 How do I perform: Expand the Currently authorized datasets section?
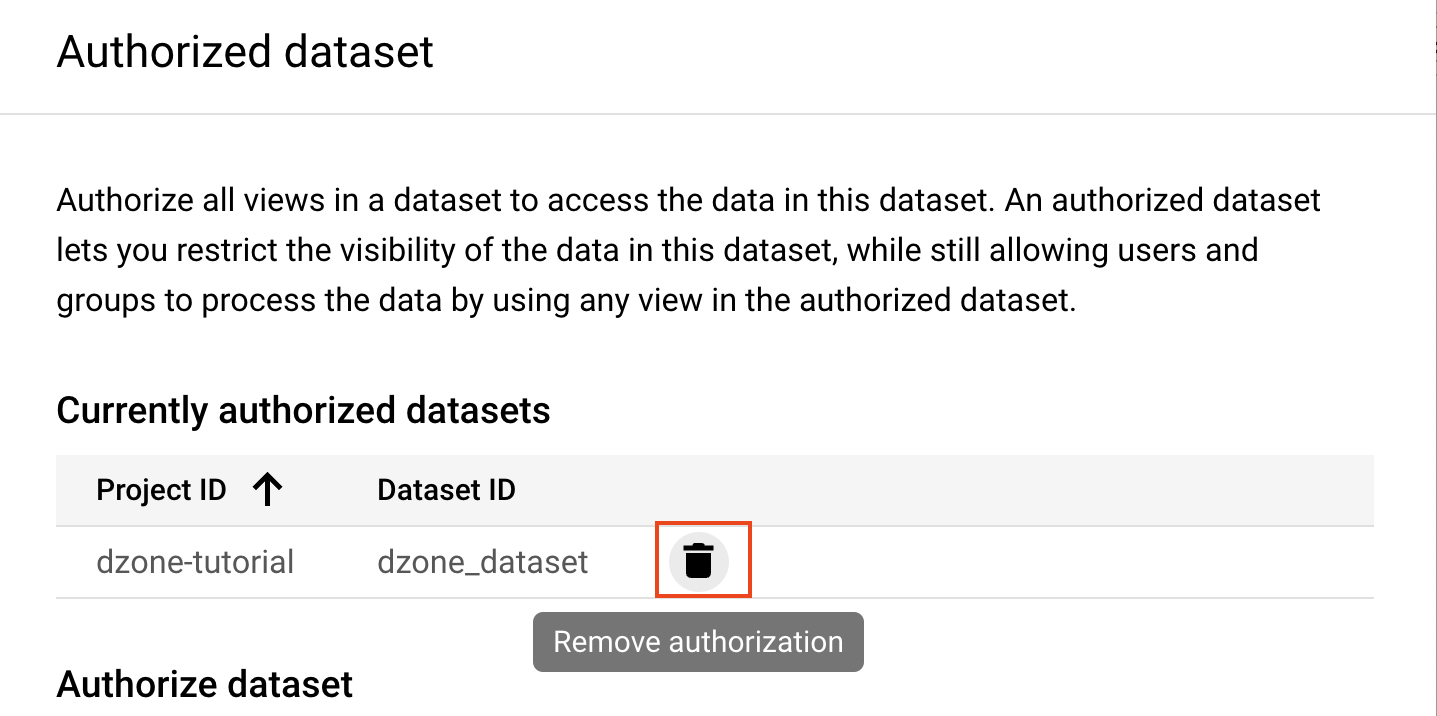pos(304,410)
